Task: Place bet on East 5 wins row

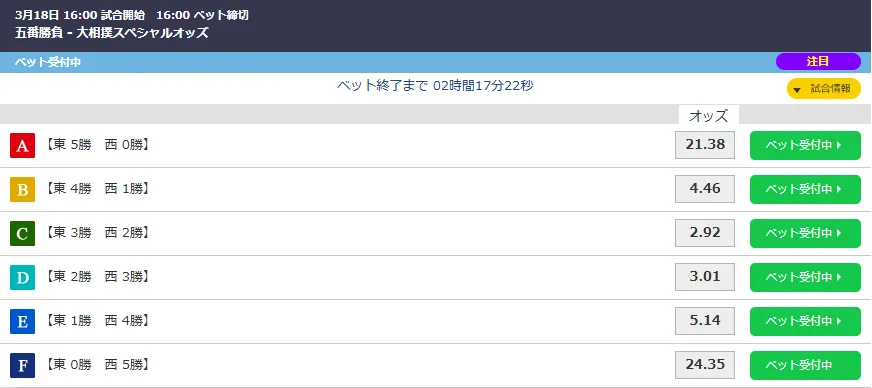Action: coord(805,146)
